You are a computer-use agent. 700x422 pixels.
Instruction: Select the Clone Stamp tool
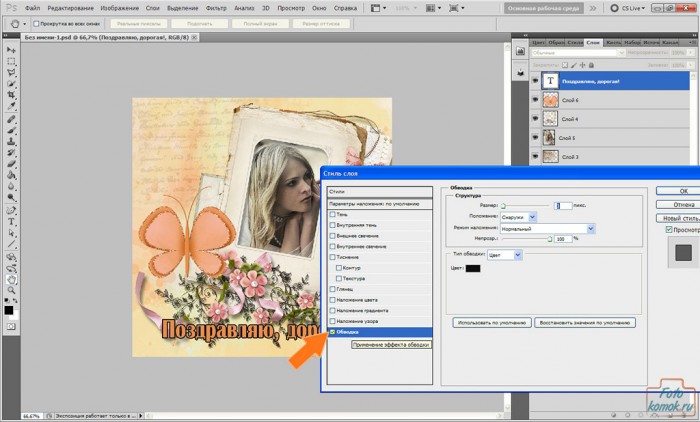tap(11, 142)
